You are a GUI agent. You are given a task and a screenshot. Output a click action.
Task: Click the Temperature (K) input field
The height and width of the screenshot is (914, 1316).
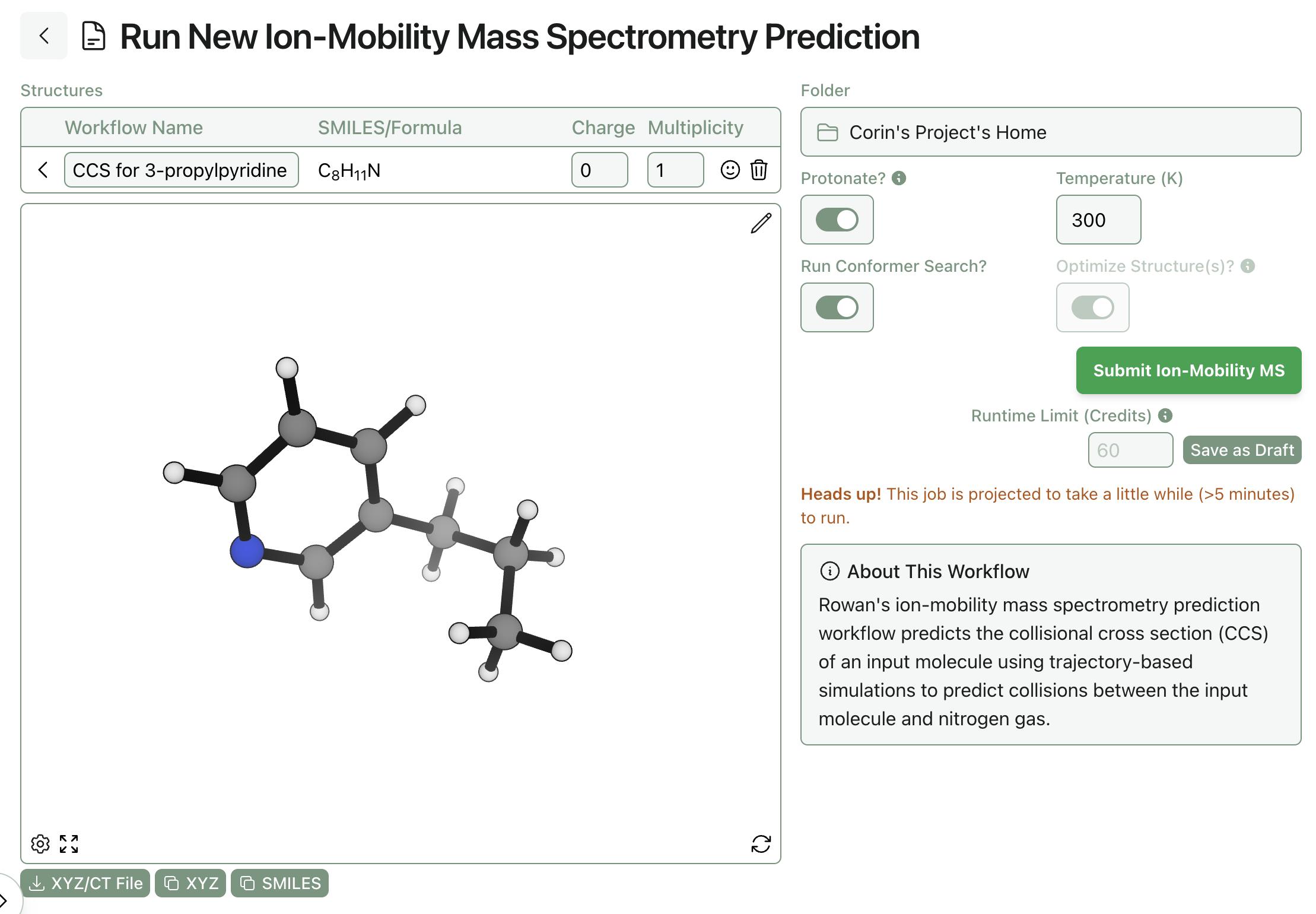click(1098, 220)
